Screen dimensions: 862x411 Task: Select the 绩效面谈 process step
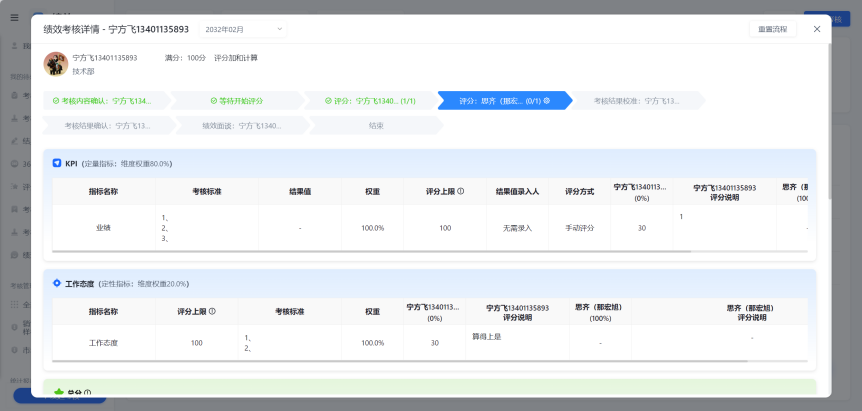pos(242,126)
